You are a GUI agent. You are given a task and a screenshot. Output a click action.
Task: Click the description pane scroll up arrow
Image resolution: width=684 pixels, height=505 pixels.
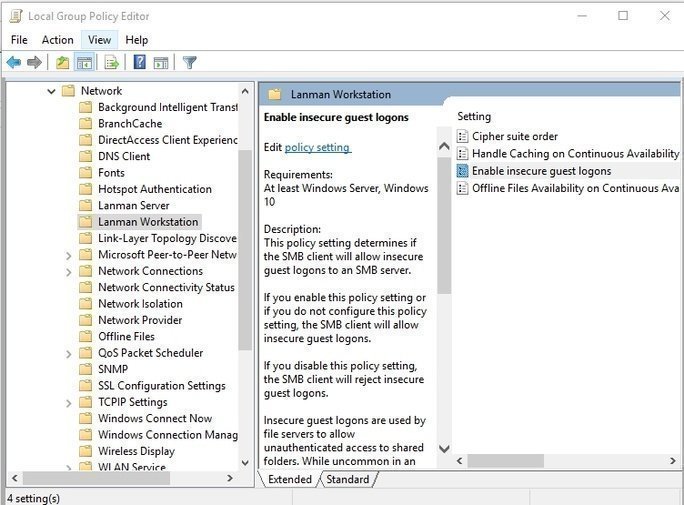tap(444, 146)
